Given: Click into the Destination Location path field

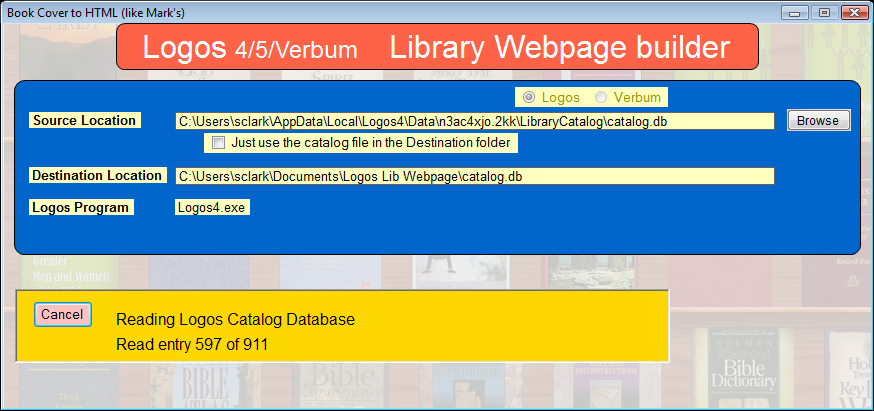Looking at the screenshot, I should pyautogui.click(x=474, y=176).
